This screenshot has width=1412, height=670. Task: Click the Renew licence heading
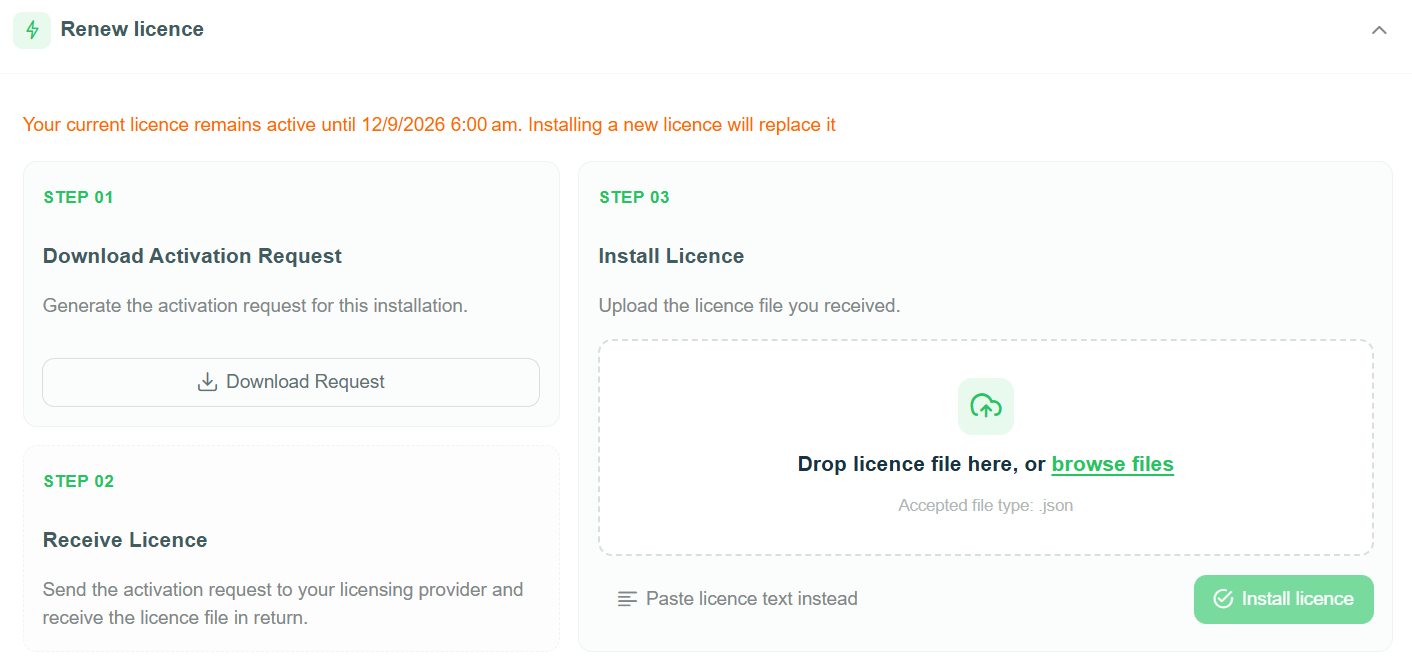[132, 29]
